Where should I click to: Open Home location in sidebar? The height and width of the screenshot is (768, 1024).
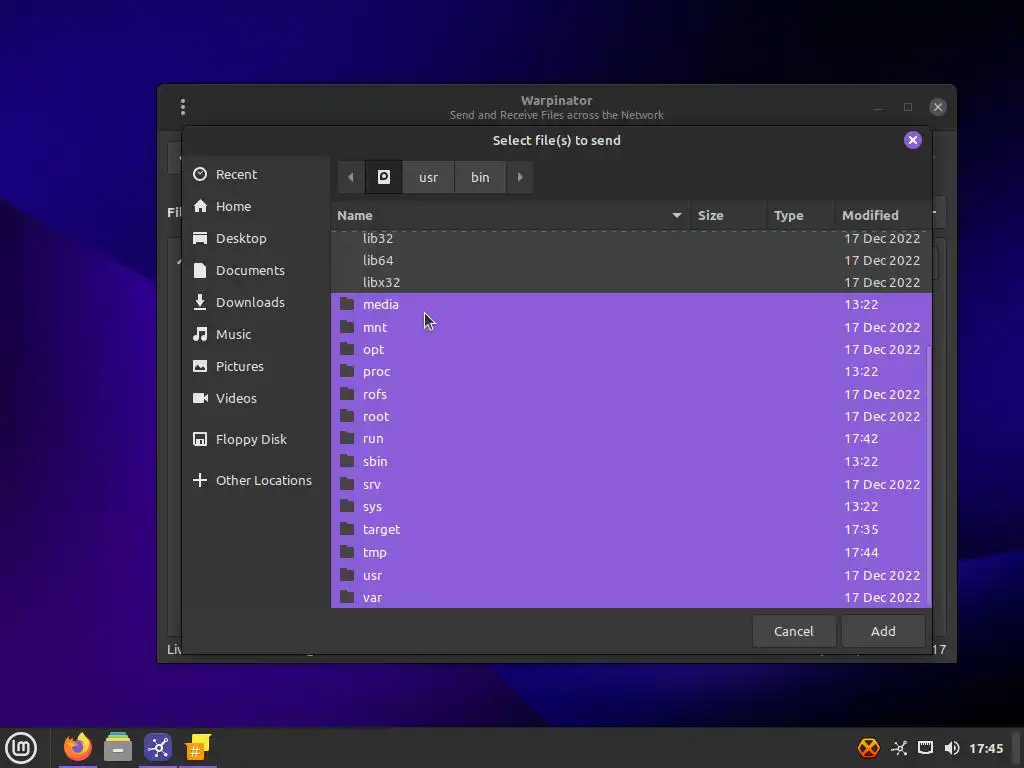pyautogui.click(x=256, y=206)
